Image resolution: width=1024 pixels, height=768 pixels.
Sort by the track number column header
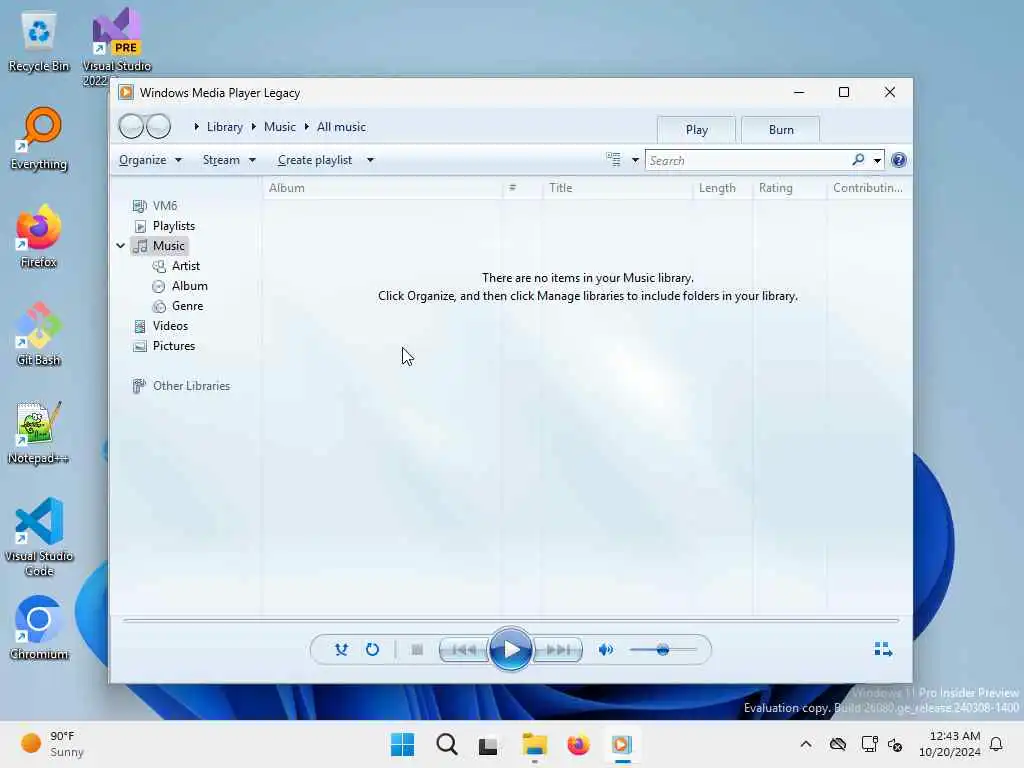[x=522, y=188]
